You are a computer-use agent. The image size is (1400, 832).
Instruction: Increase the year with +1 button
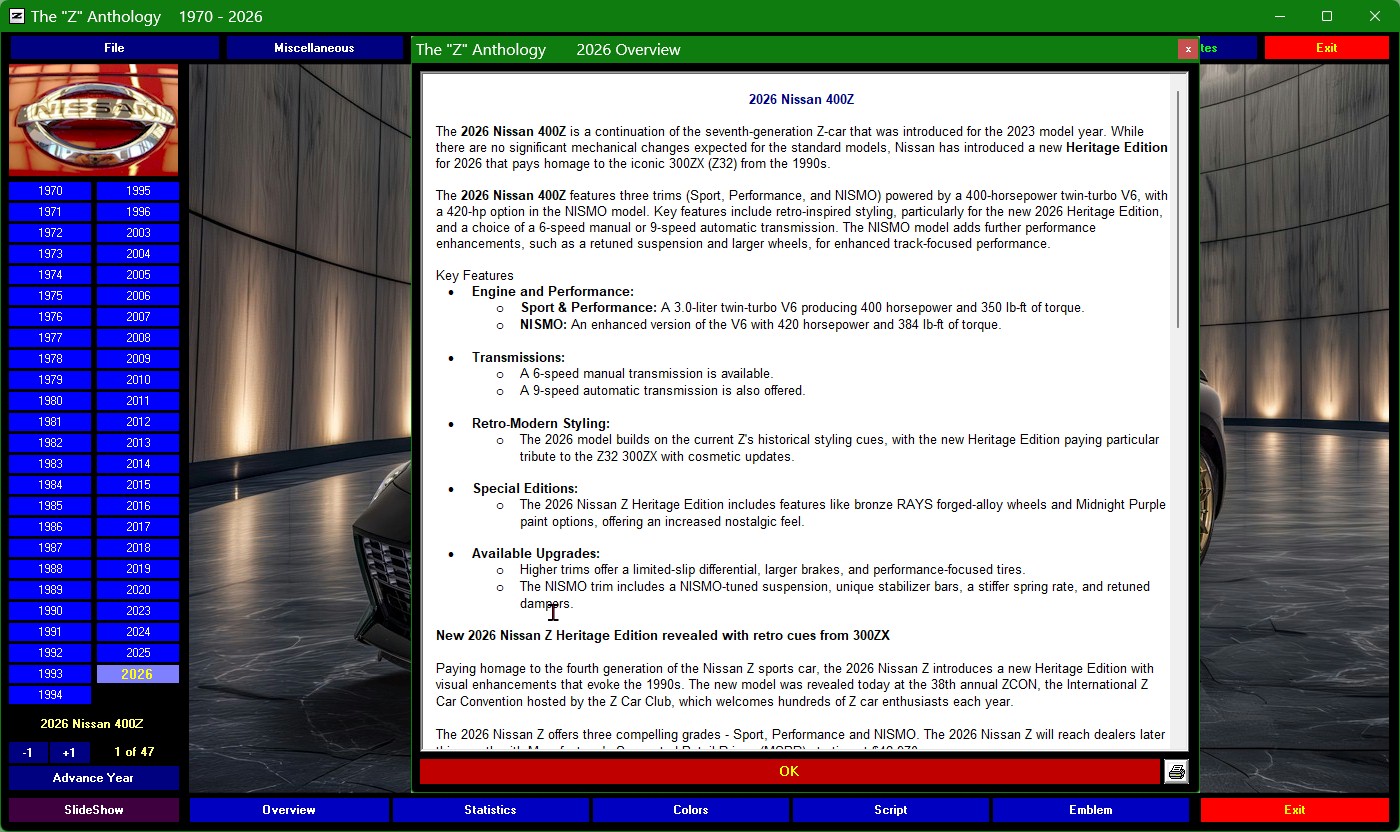tap(69, 752)
